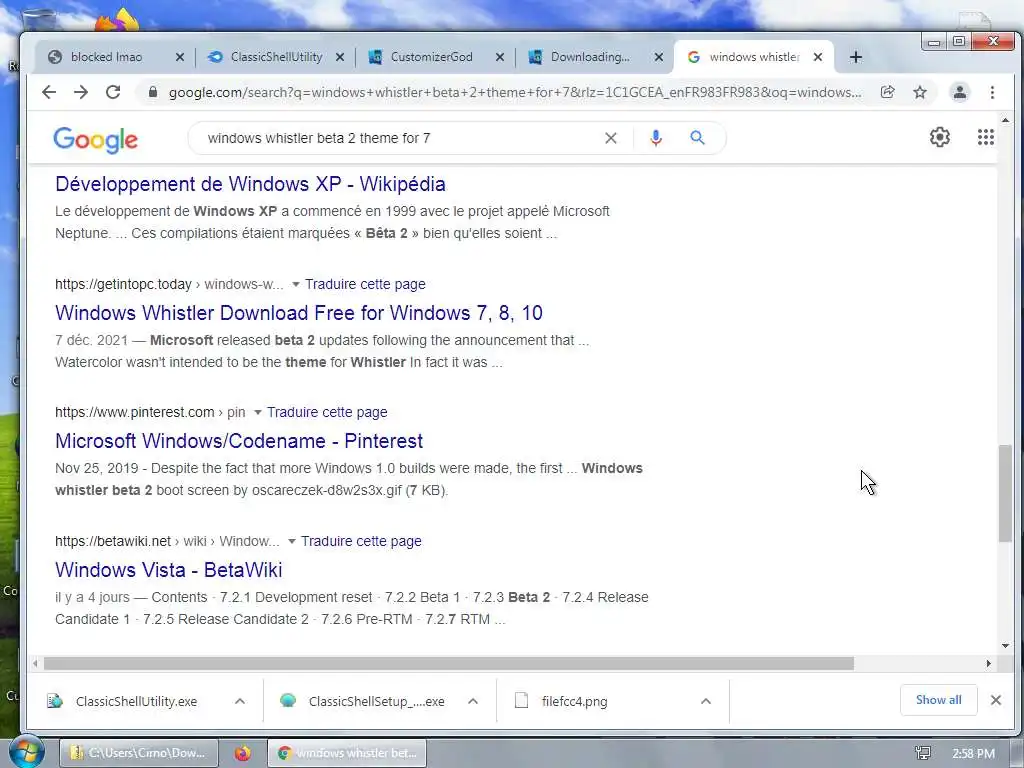Open the share page icon in address bar
Viewport: 1024px width, 768px height.
[888, 92]
